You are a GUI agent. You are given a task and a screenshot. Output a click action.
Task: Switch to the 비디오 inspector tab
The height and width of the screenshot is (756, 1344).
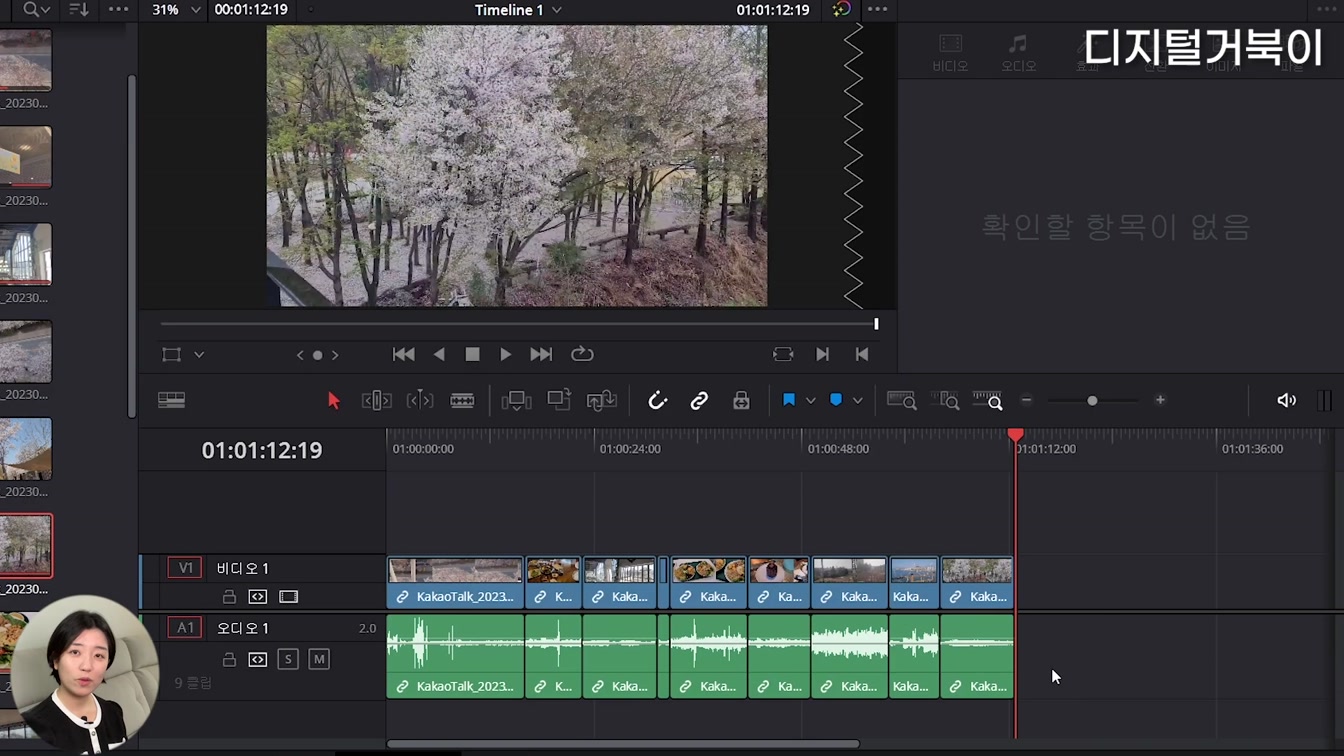tap(950, 53)
